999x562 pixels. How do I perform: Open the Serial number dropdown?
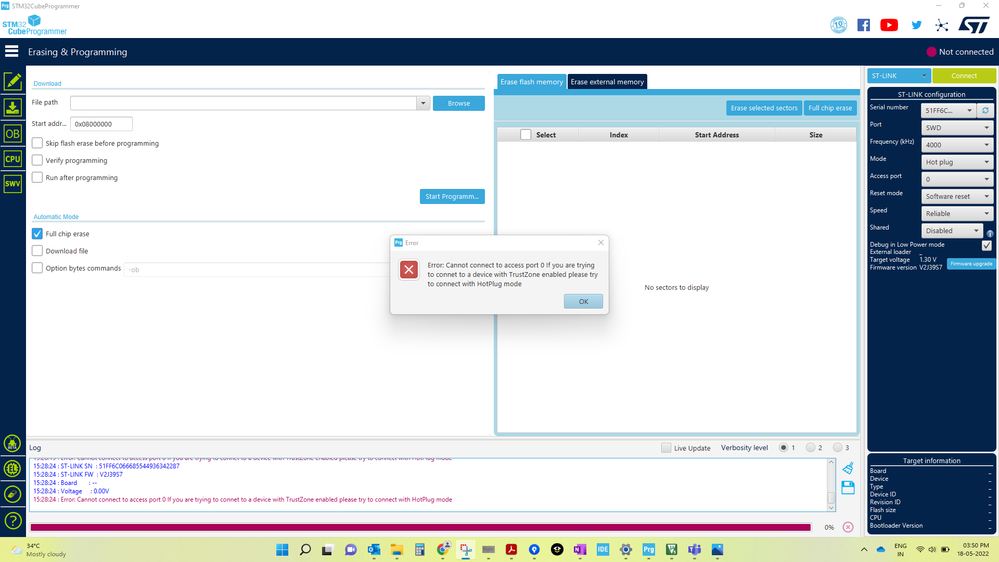[949, 110]
